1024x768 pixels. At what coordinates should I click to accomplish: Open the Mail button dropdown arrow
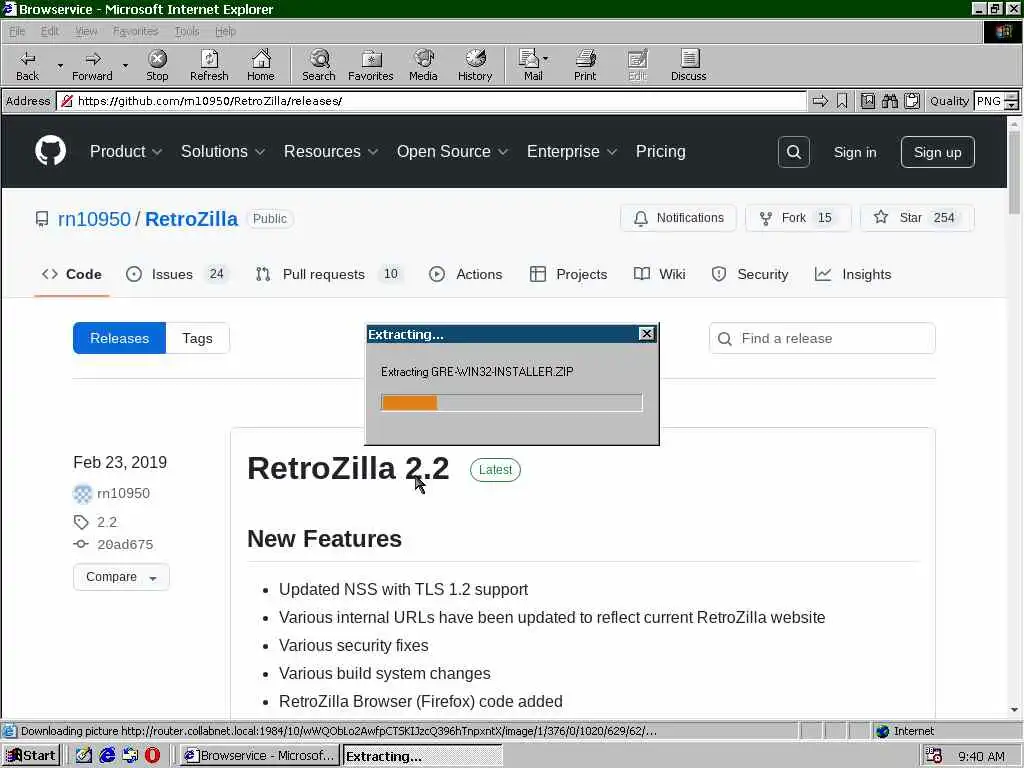click(546, 59)
